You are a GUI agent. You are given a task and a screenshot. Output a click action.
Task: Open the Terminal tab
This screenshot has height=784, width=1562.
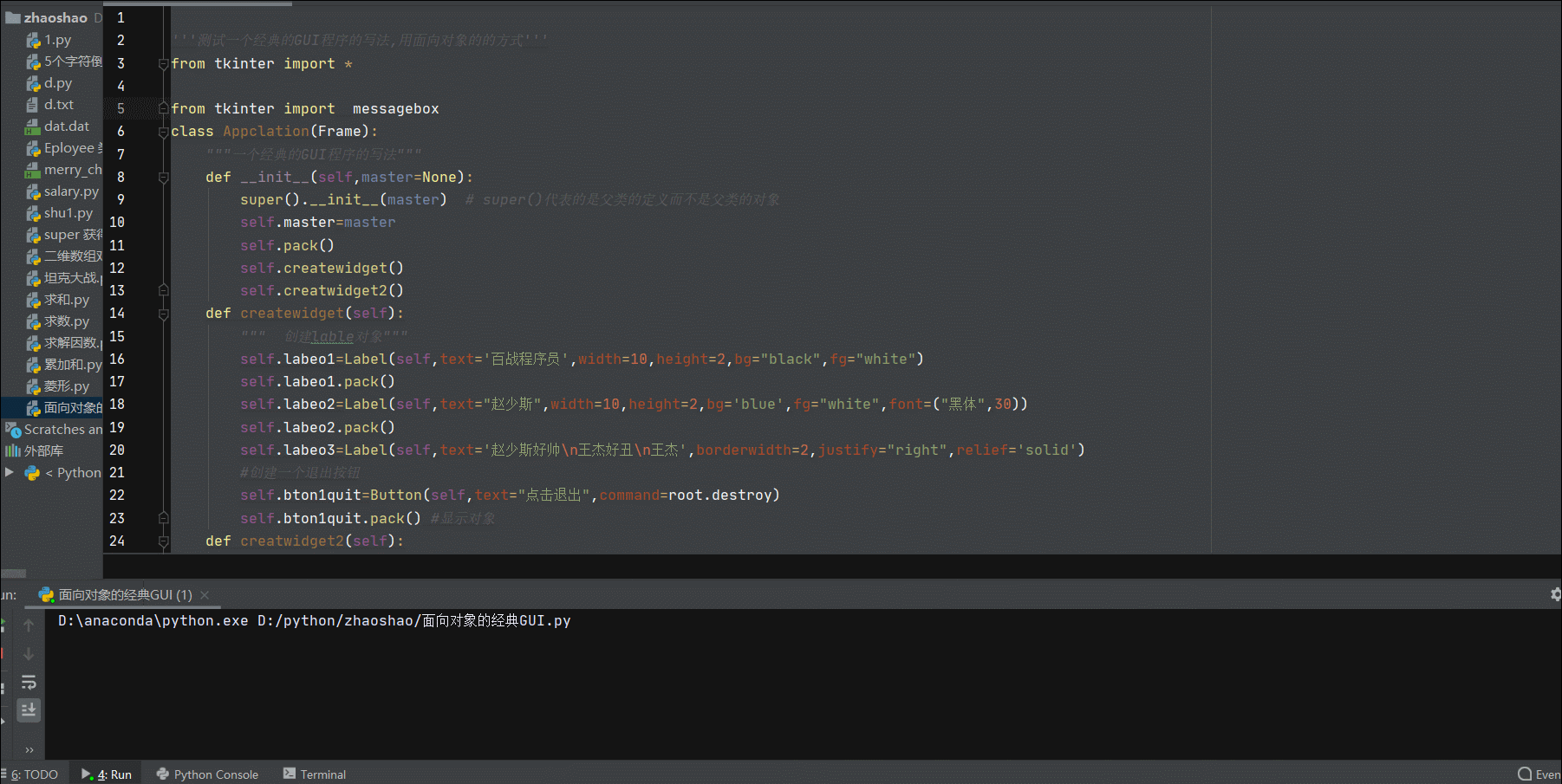[314, 774]
